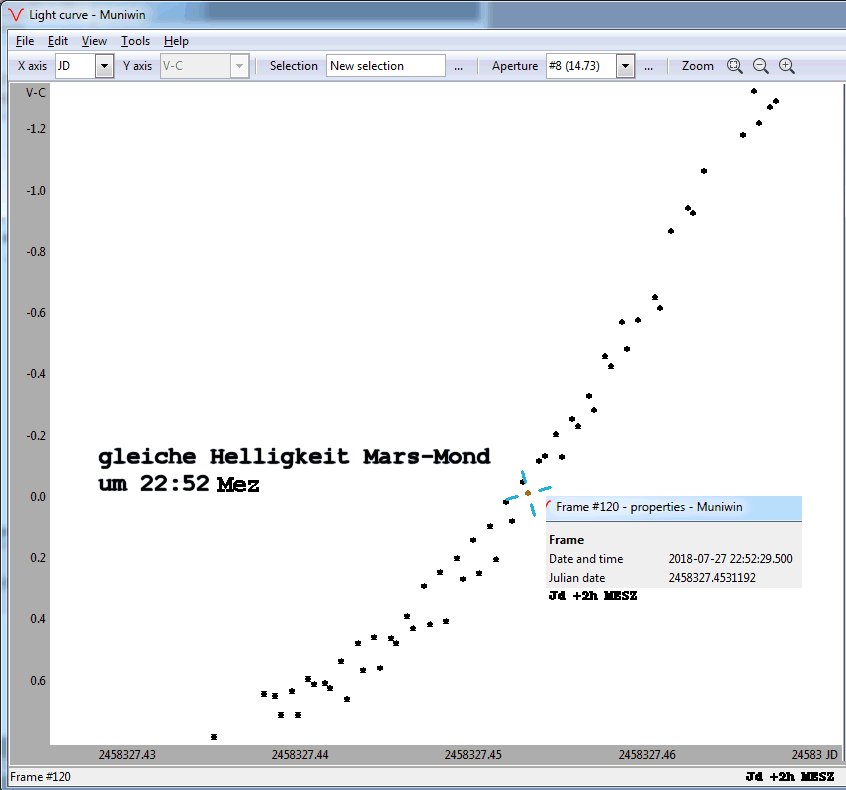Click the Muniwin logo in title bar
The width and height of the screenshot is (846, 790).
coord(15,14)
